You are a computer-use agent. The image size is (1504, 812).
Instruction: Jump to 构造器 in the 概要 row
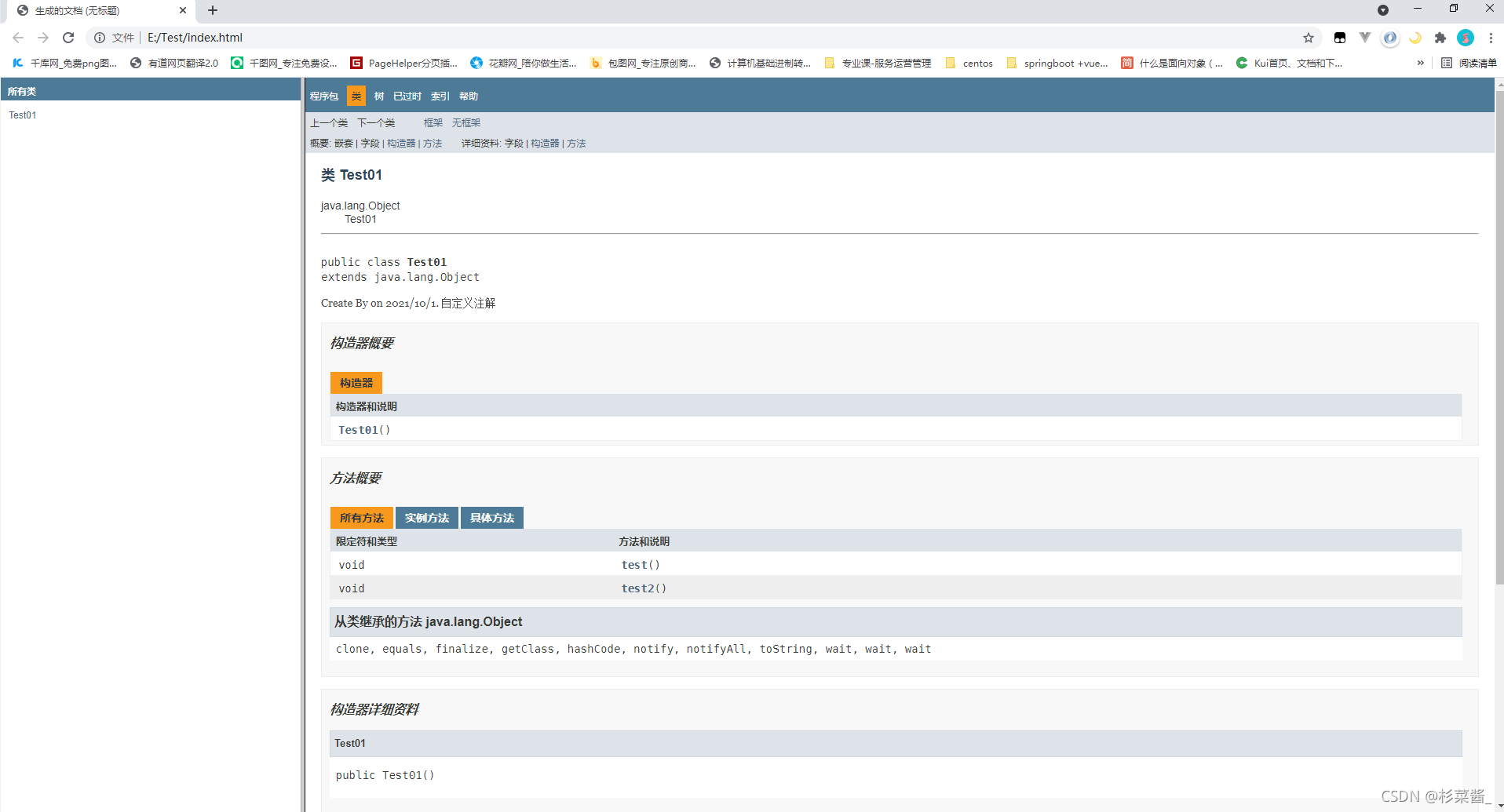click(x=401, y=144)
